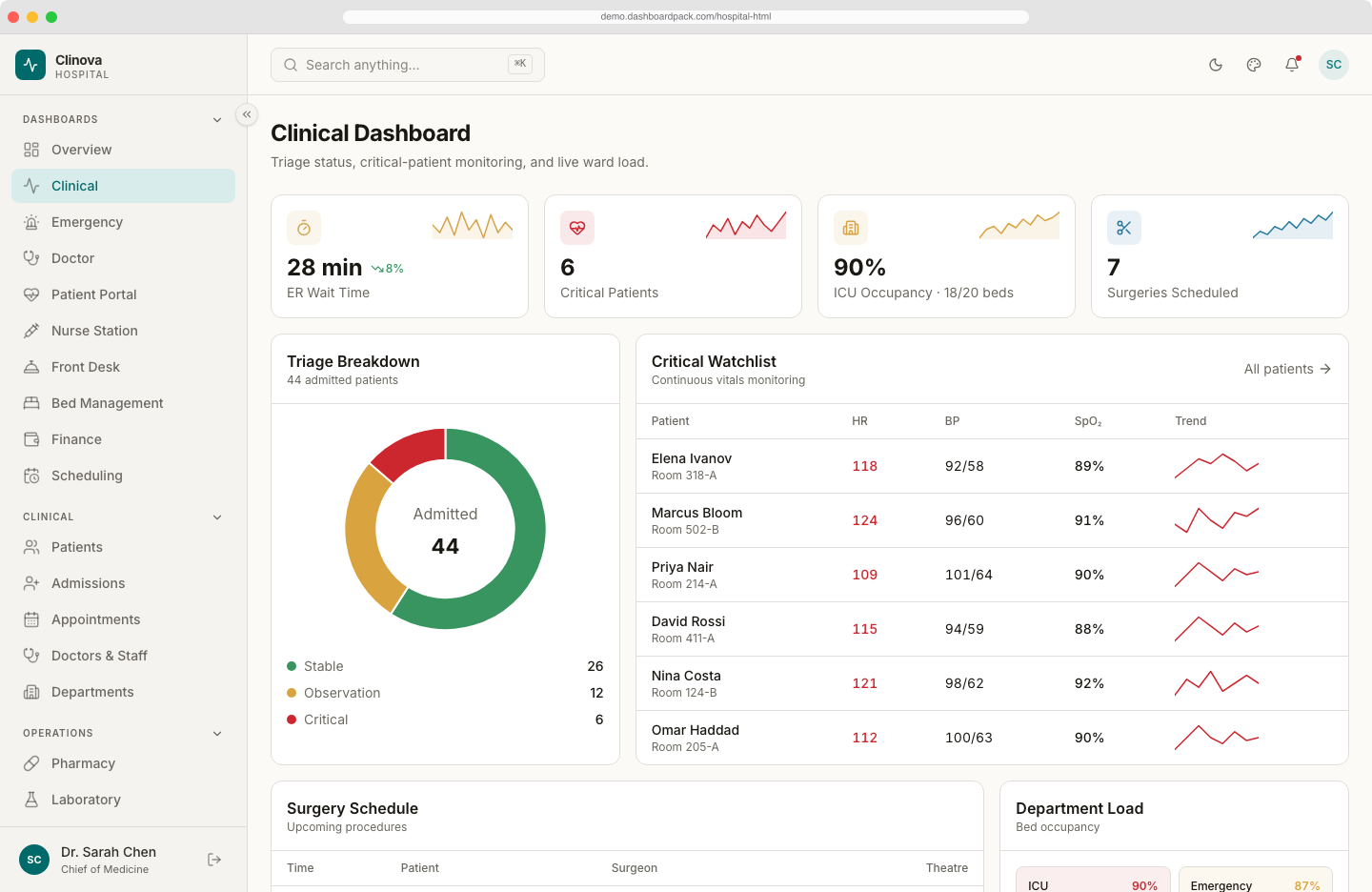Collapse the sidebar with double-chevron button
The width and height of the screenshot is (1372, 892).
(x=247, y=114)
